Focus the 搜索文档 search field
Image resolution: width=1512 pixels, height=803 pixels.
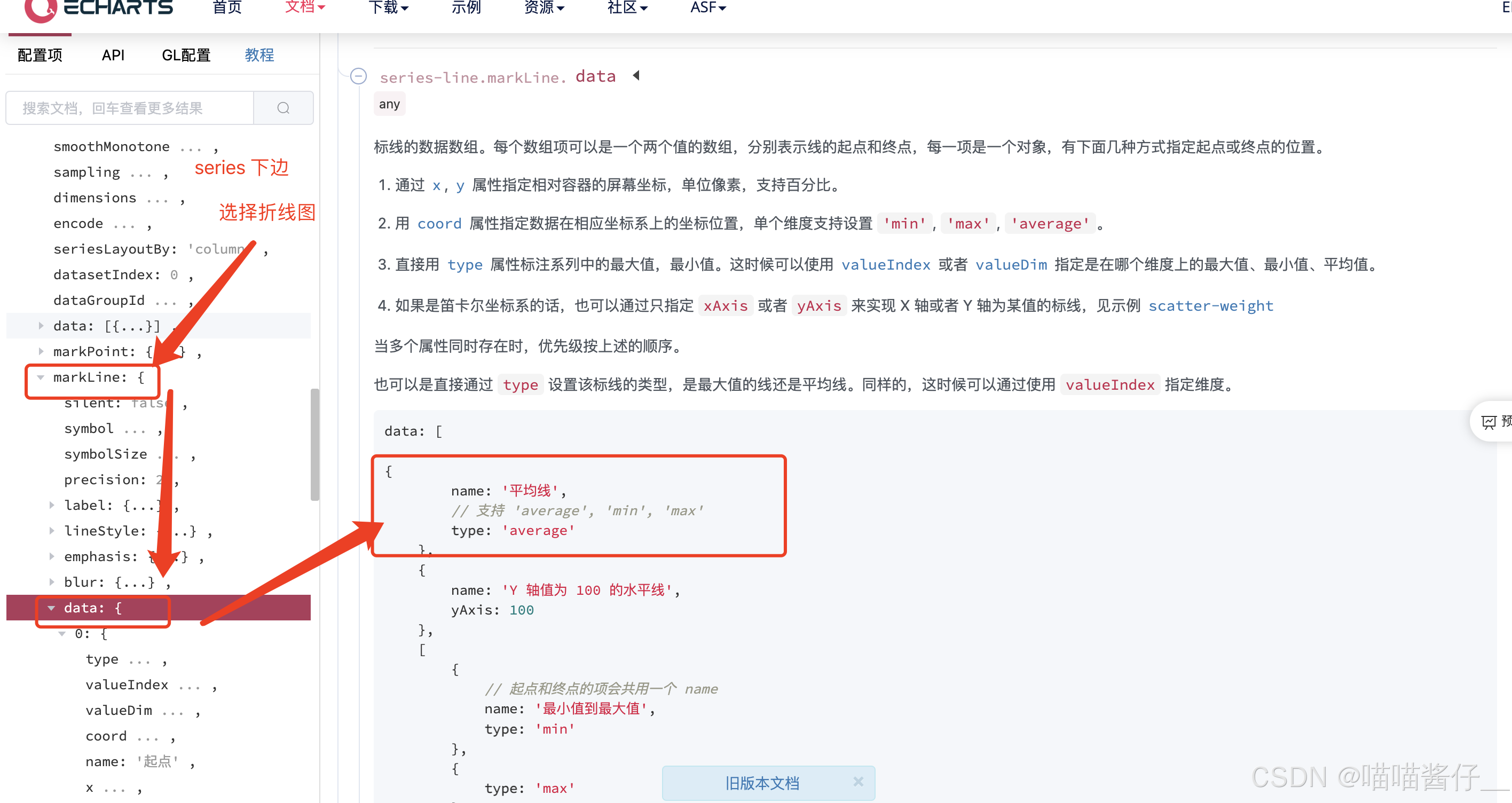tap(130, 108)
